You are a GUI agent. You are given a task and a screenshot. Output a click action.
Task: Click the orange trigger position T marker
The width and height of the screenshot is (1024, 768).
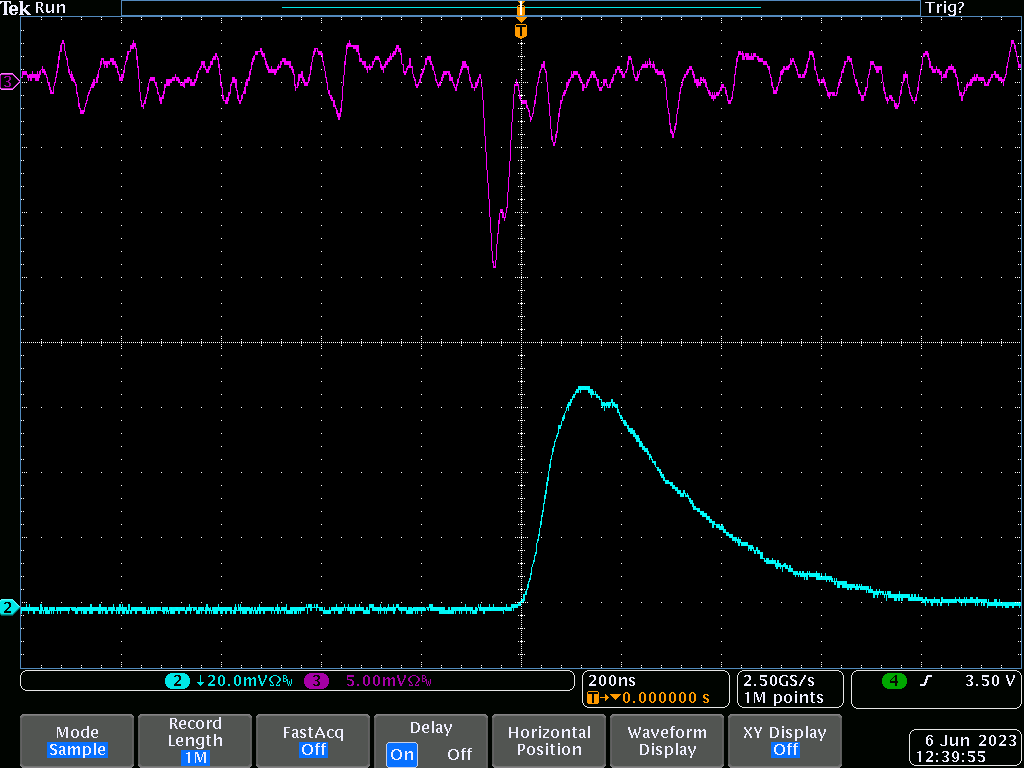pos(520,31)
